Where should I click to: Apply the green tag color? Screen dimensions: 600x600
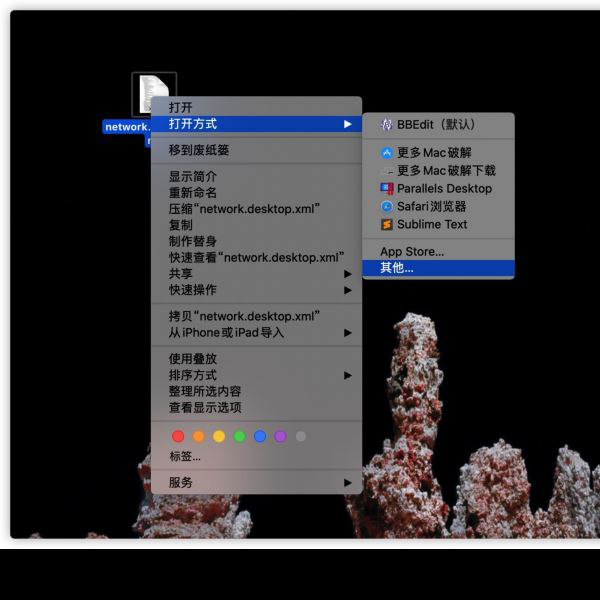point(239,436)
